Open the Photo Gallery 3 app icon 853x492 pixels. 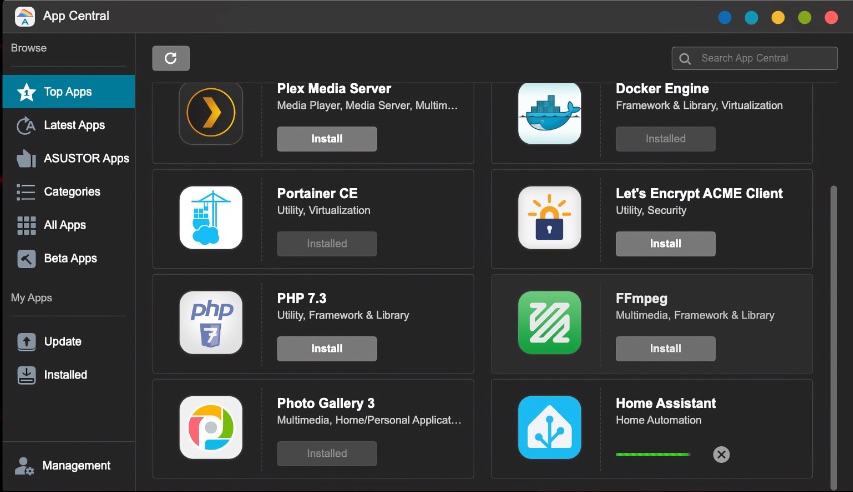[x=211, y=428]
